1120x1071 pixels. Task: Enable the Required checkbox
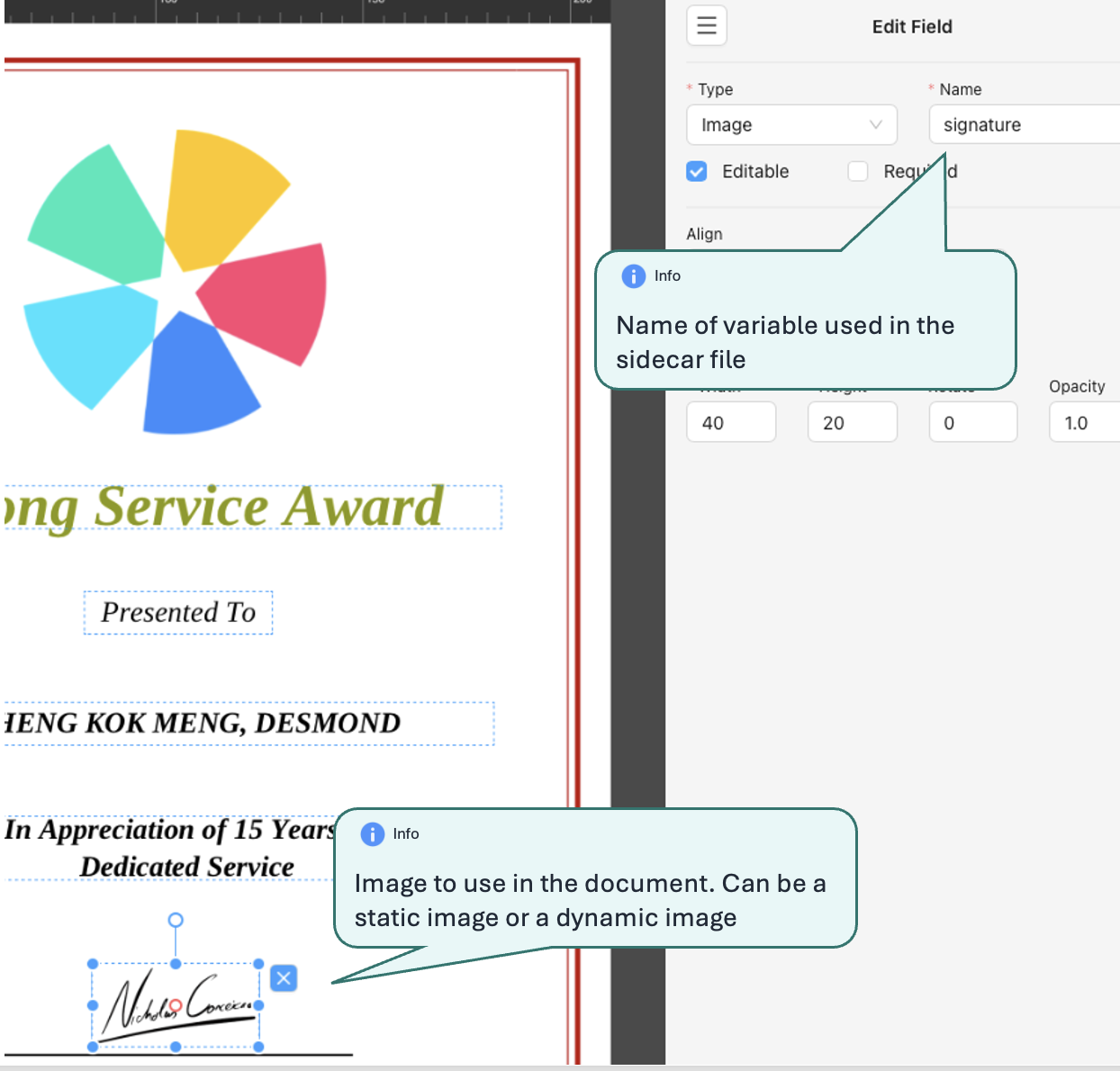[x=858, y=171]
